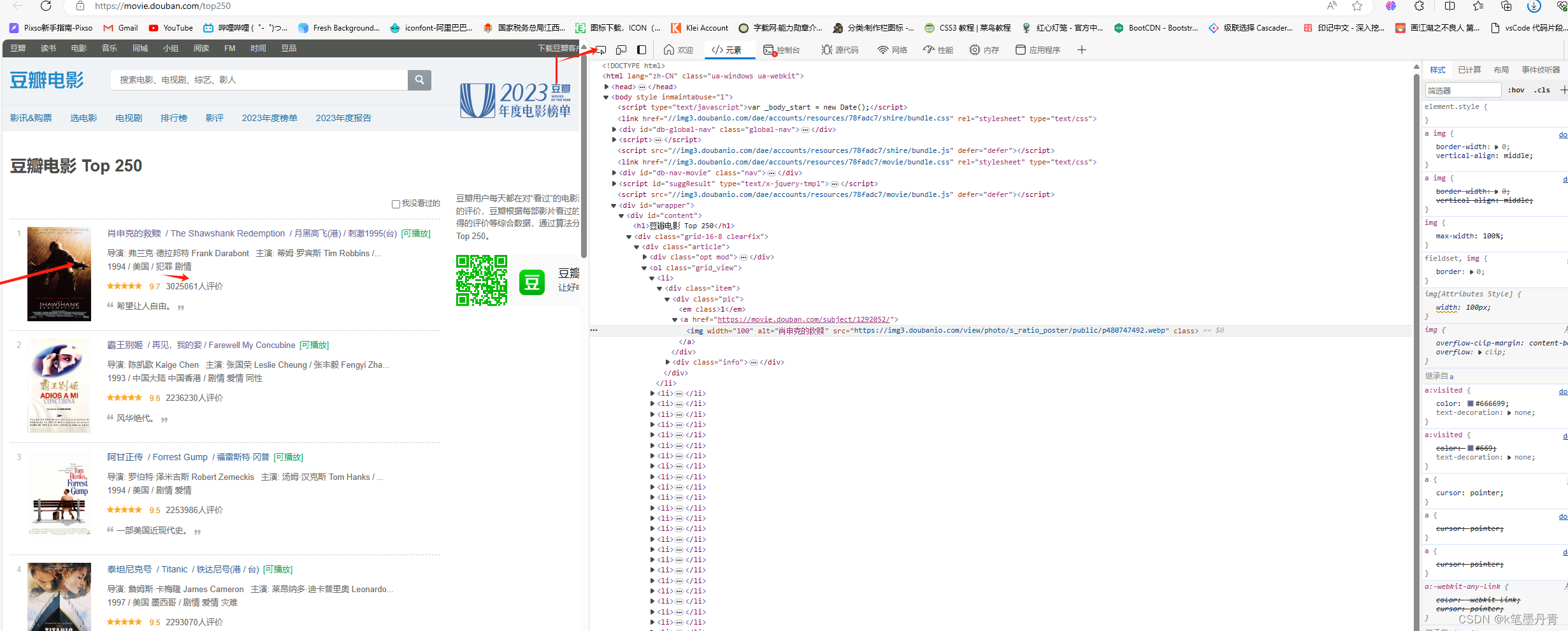Open the YouTube bookmark
Screen dimensions: 1568x631
[x=170, y=28]
